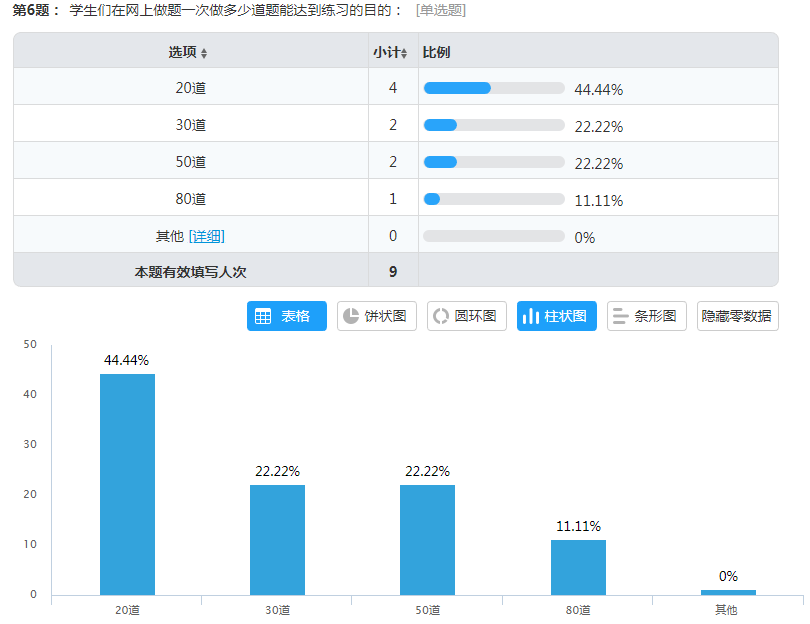Click the 50道 option cell in table

191,162
